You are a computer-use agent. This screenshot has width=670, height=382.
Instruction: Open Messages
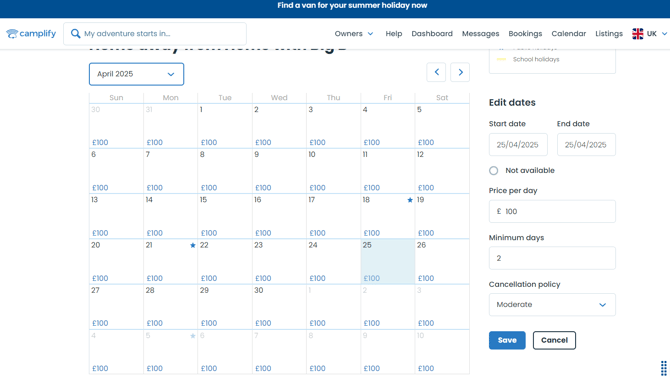480,33
